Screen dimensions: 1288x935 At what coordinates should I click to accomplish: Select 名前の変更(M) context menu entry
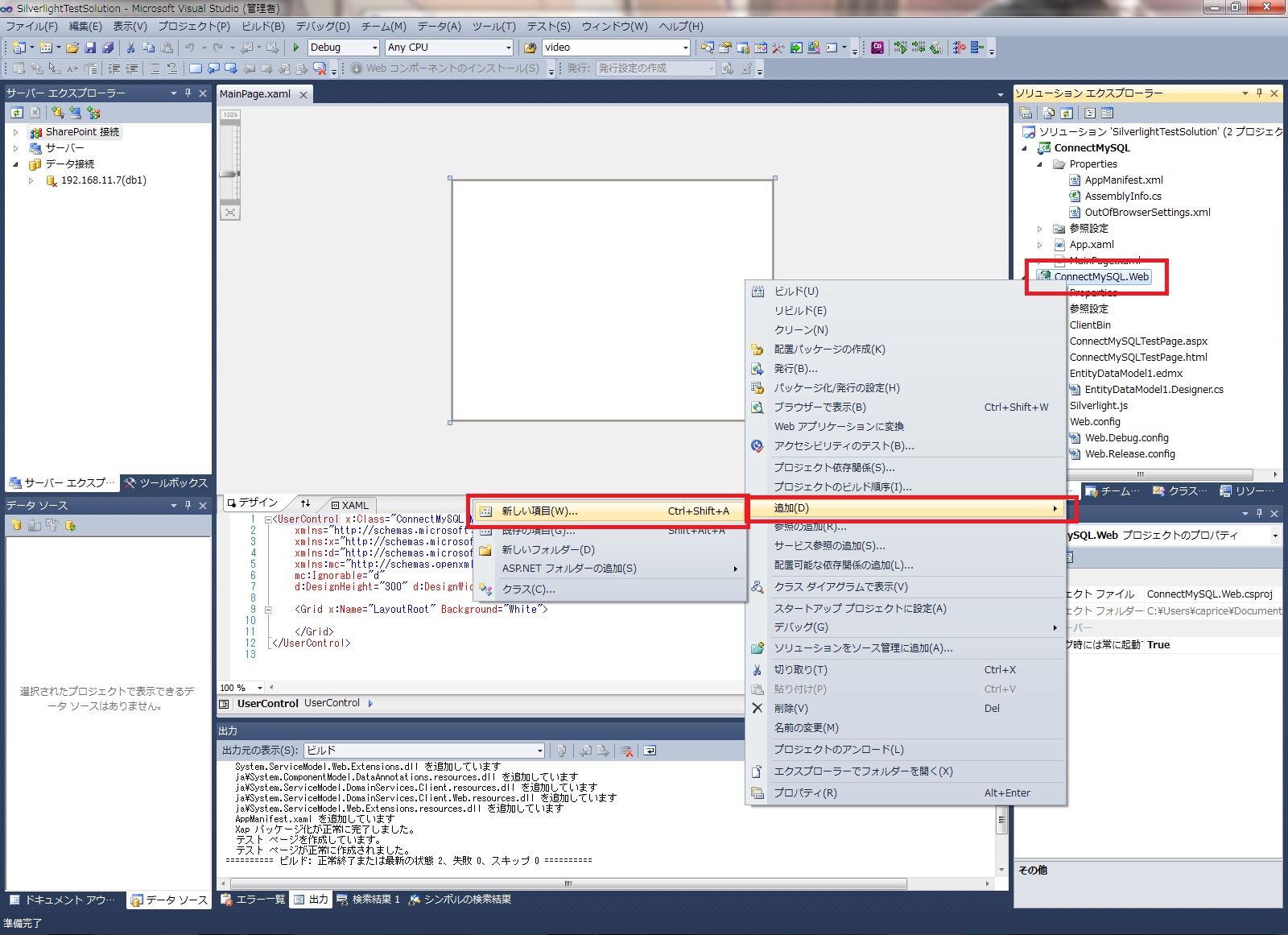pyautogui.click(x=906, y=728)
